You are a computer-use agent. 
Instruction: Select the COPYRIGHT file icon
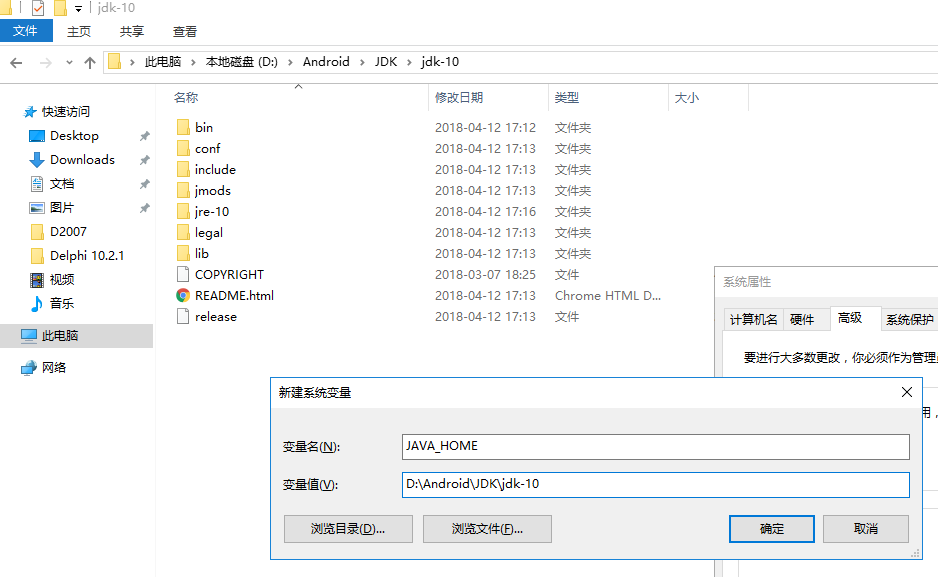pos(183,274)
